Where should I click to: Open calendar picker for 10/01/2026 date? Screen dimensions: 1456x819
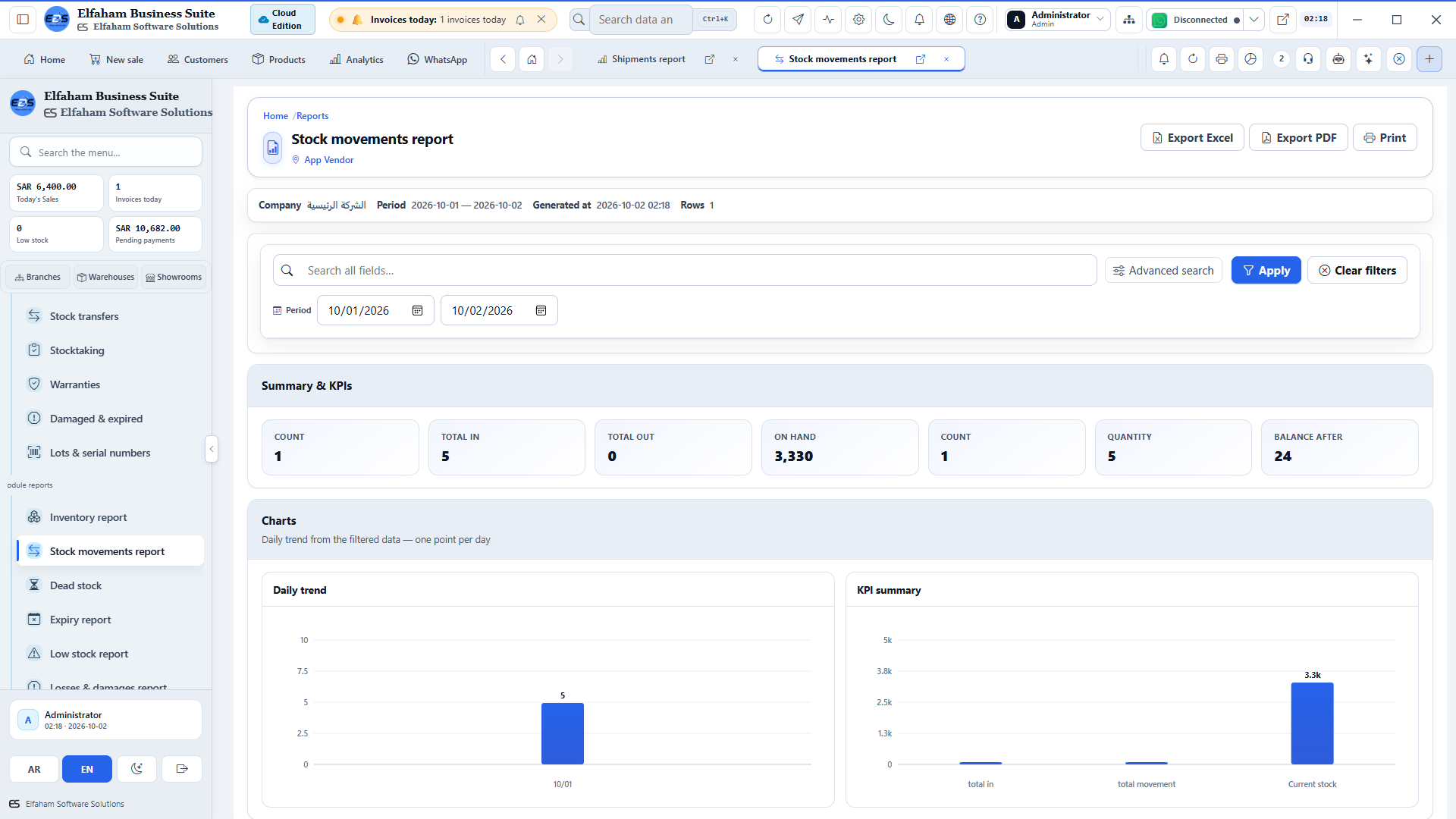tap(417, 311)
